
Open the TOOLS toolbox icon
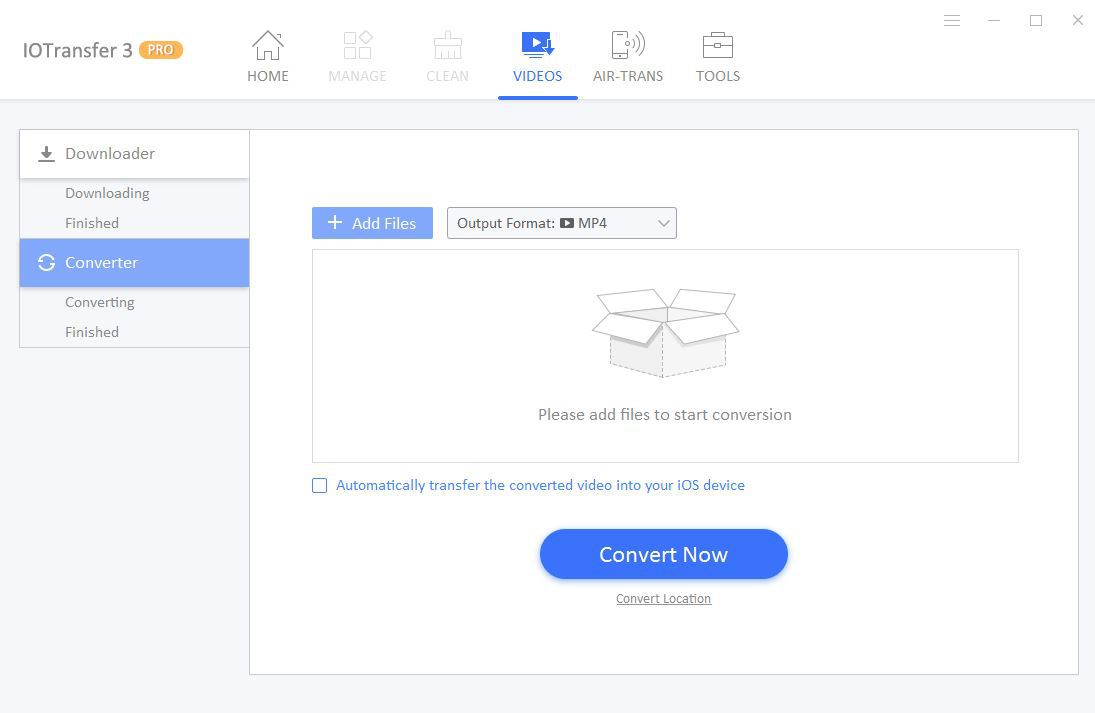pyautogui.click(x=717, y=46)
